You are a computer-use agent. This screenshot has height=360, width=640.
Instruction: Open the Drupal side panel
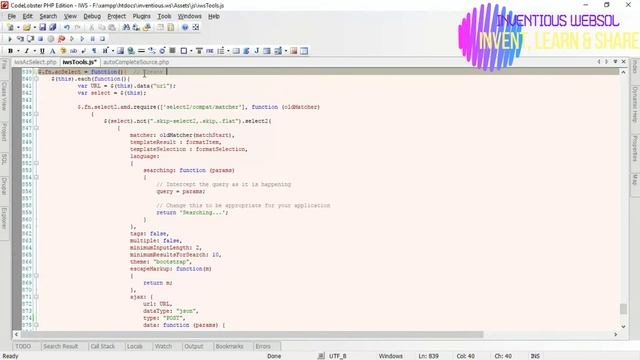[x=4, y=186]
